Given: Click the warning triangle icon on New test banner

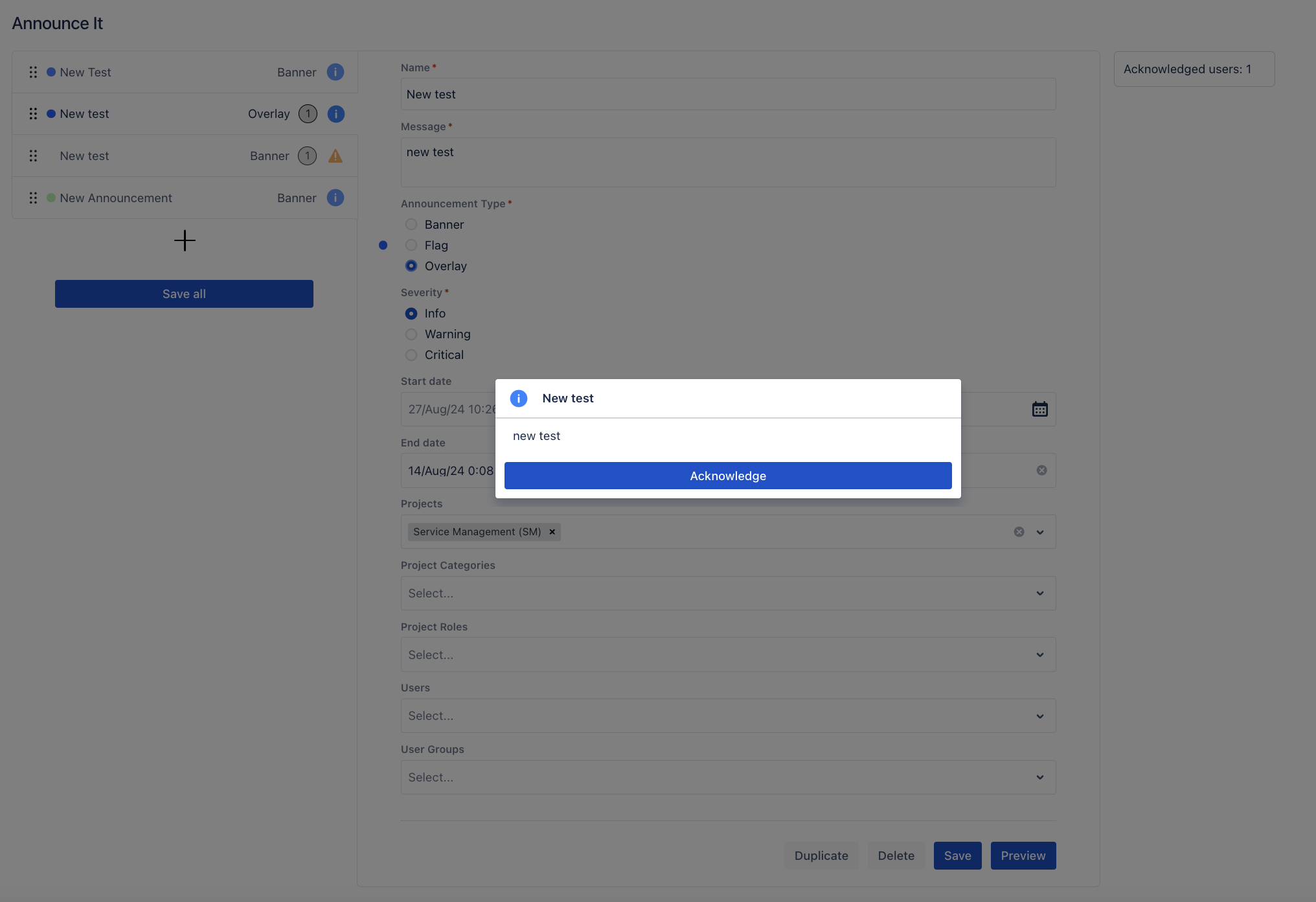Looking at the screenshot, I should pos(335,156).
